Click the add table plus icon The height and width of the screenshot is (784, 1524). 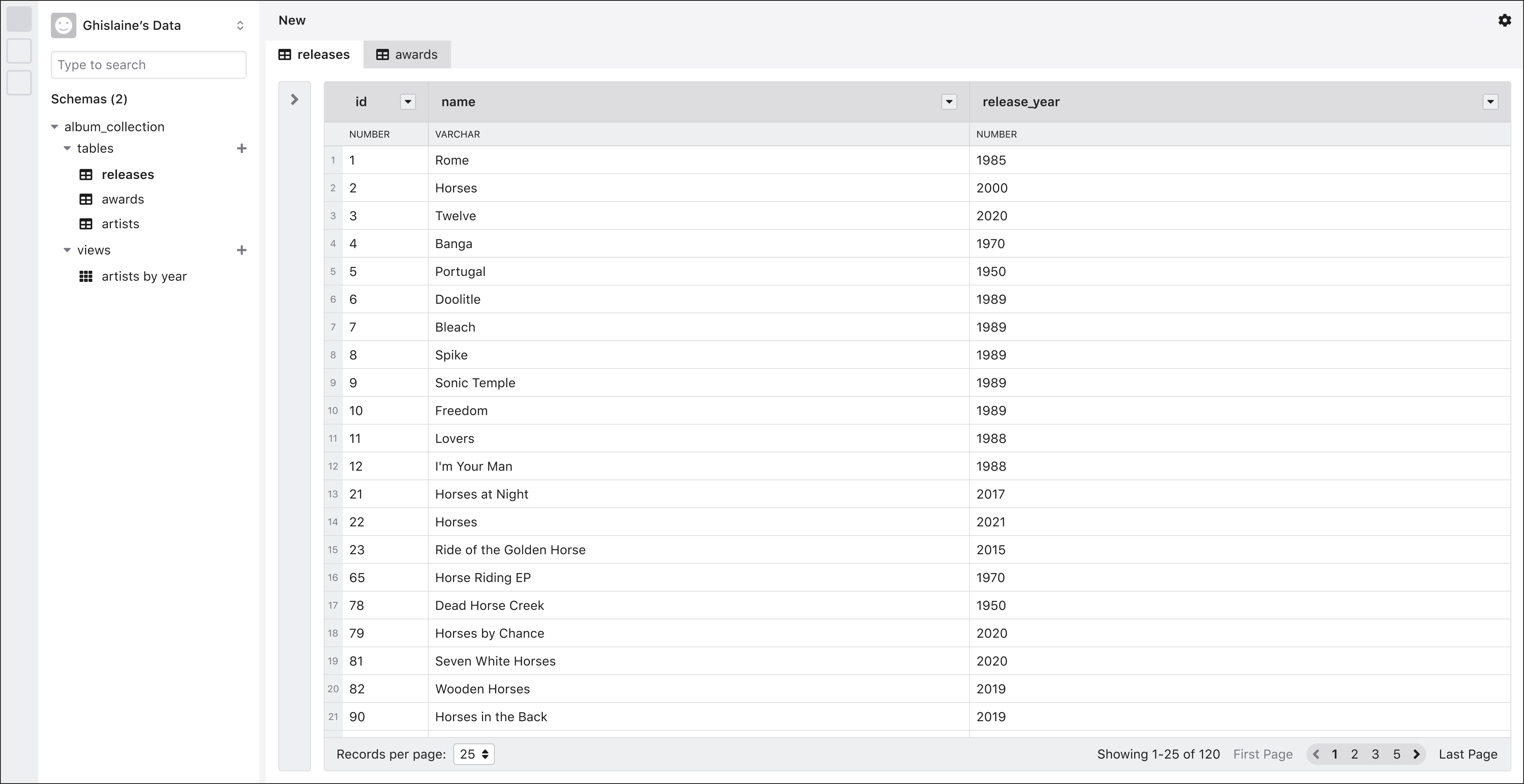pyautogui.click(x=241, y=148)
